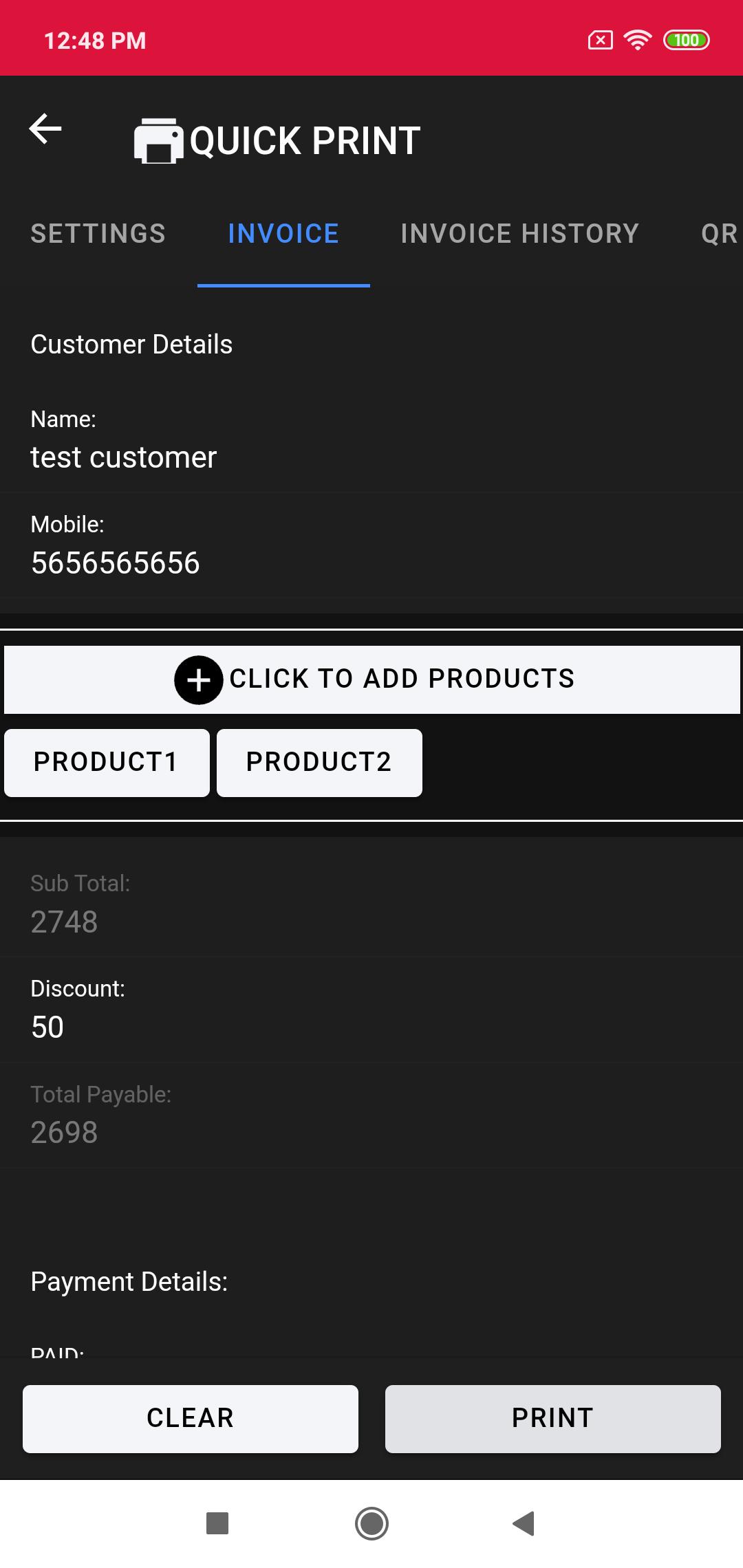Tap the Android recent apps square
743x1568 pixels.
tap(217, 1523)
